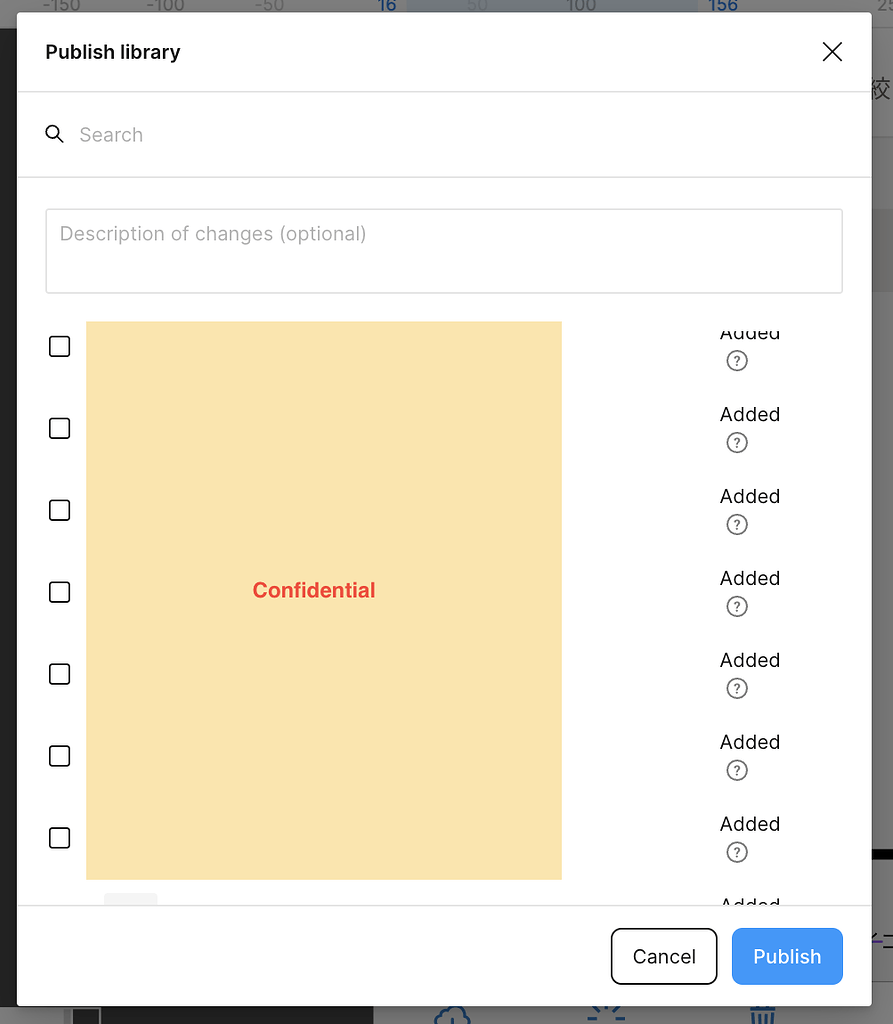The width and height of the screenshot is (893, 1024).
Task: Tick the sixth item checkbox
Action: pyautogui.click(x=59, y=756)
